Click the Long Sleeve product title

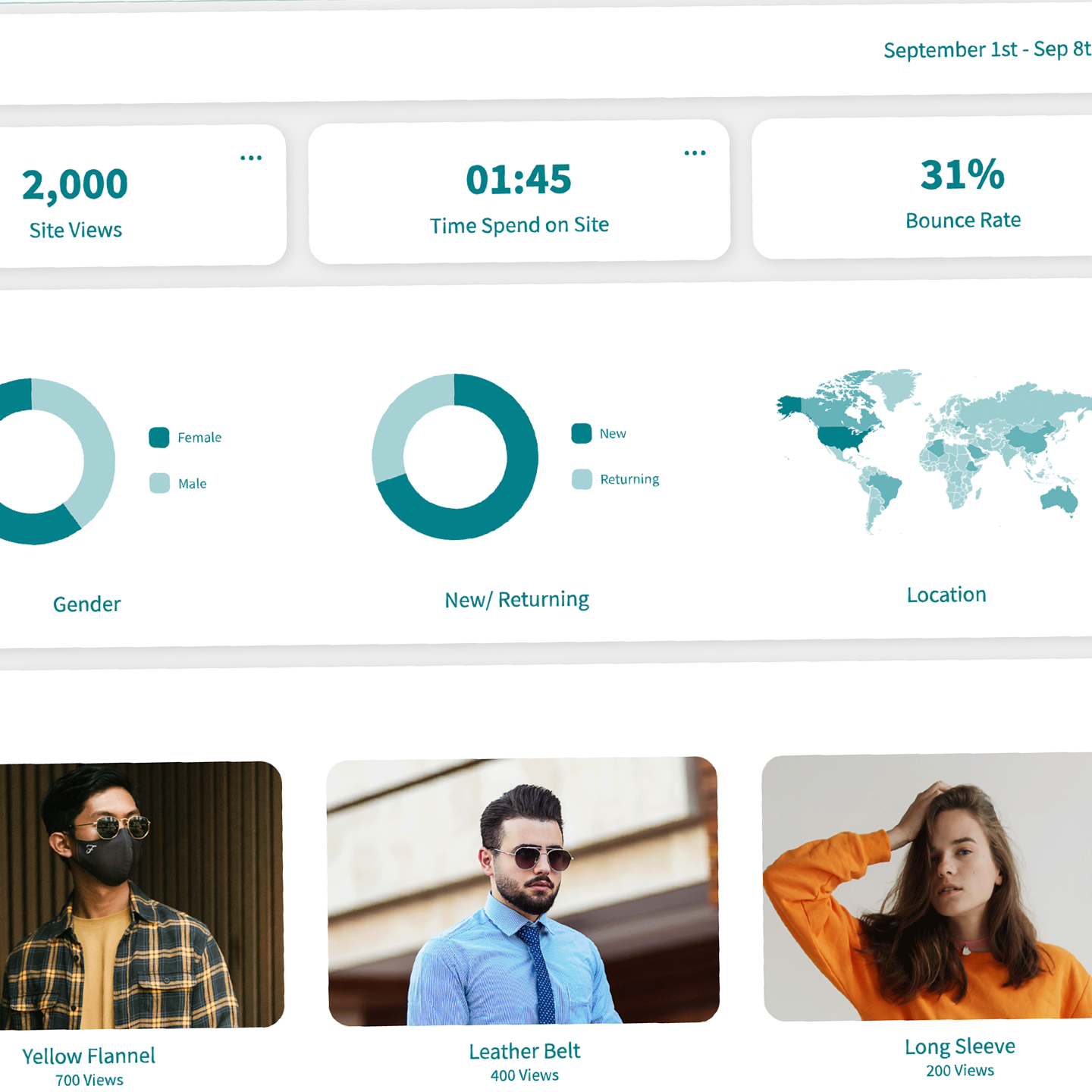(959, 1046)
